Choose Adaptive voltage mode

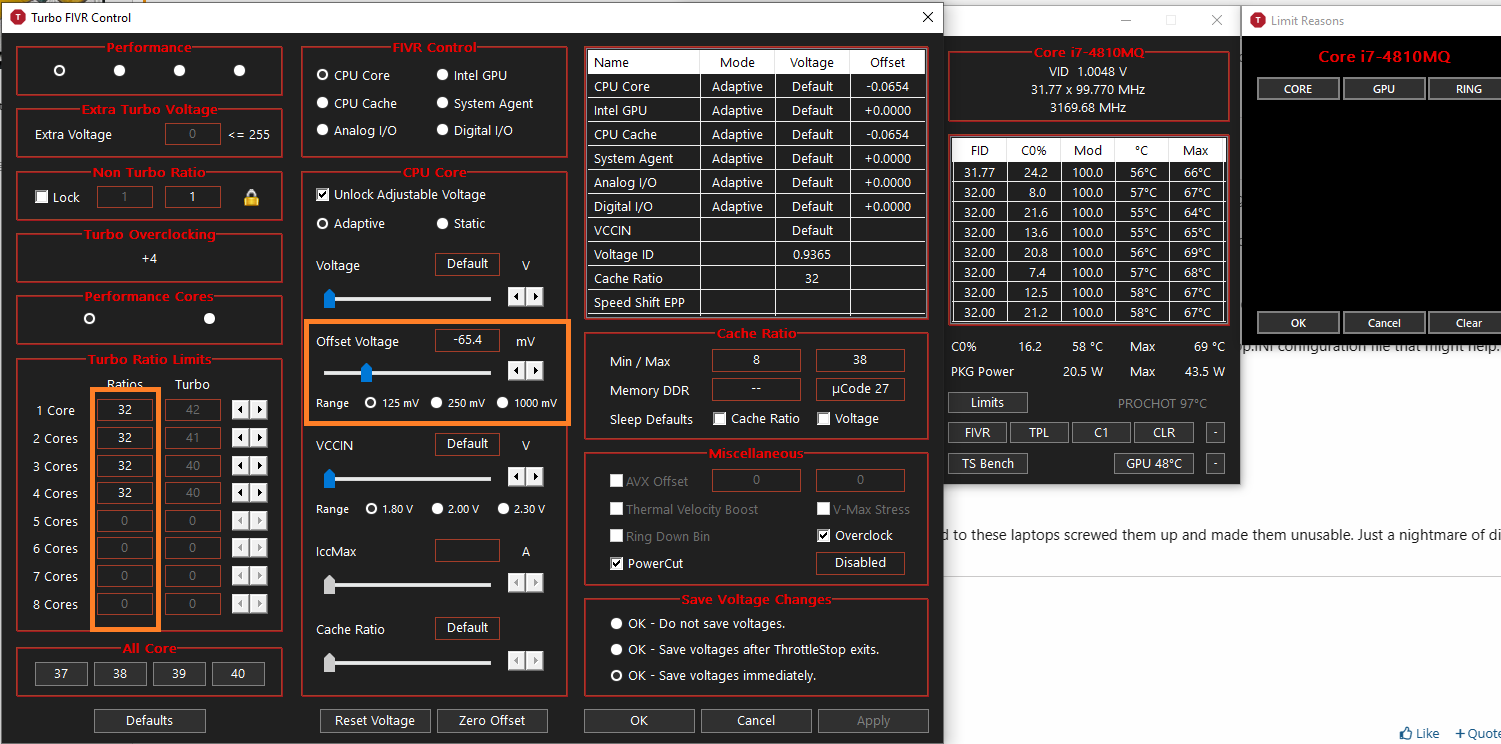[322, 223]
